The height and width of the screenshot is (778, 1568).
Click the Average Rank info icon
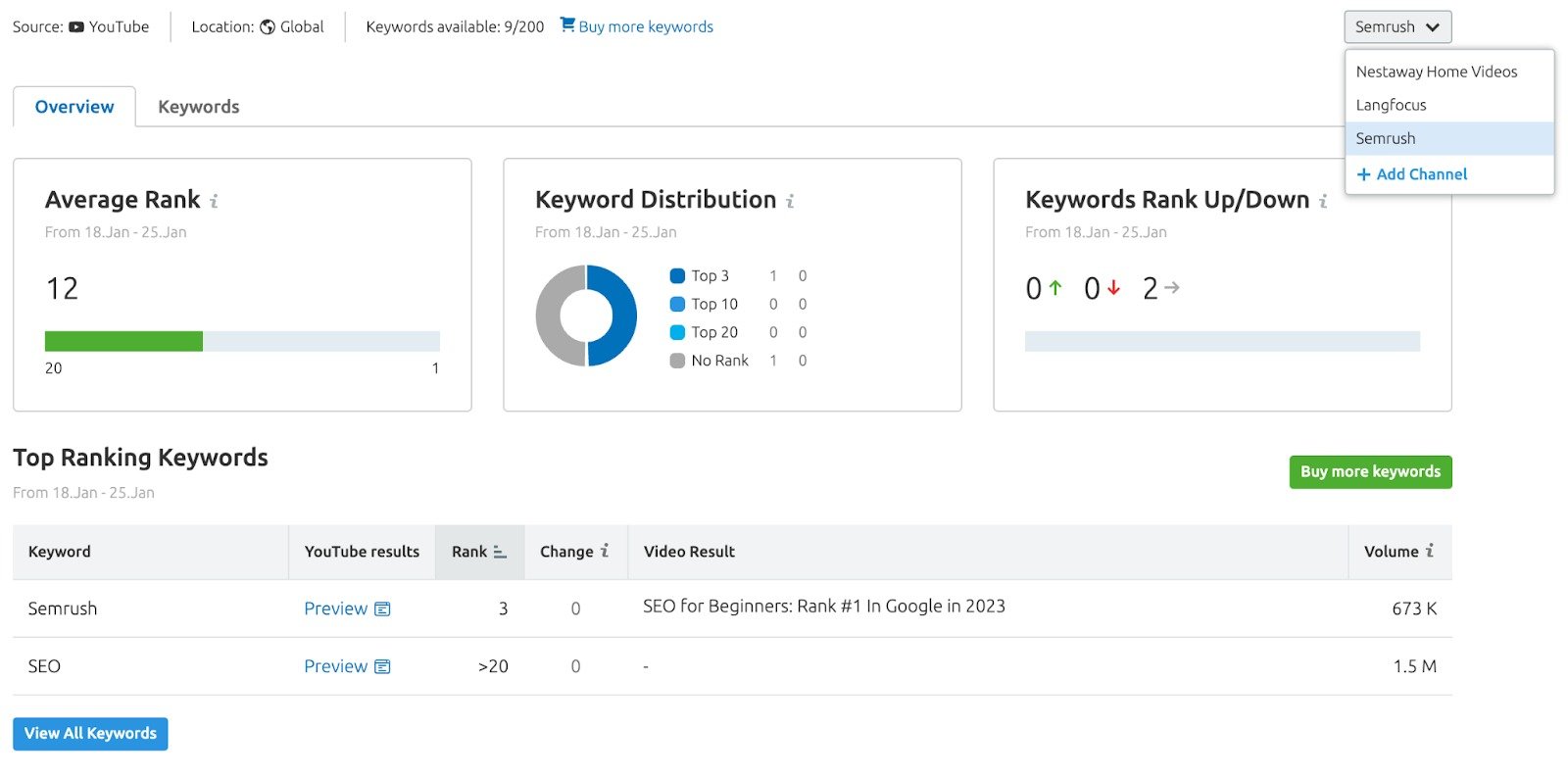click(214, 201)
